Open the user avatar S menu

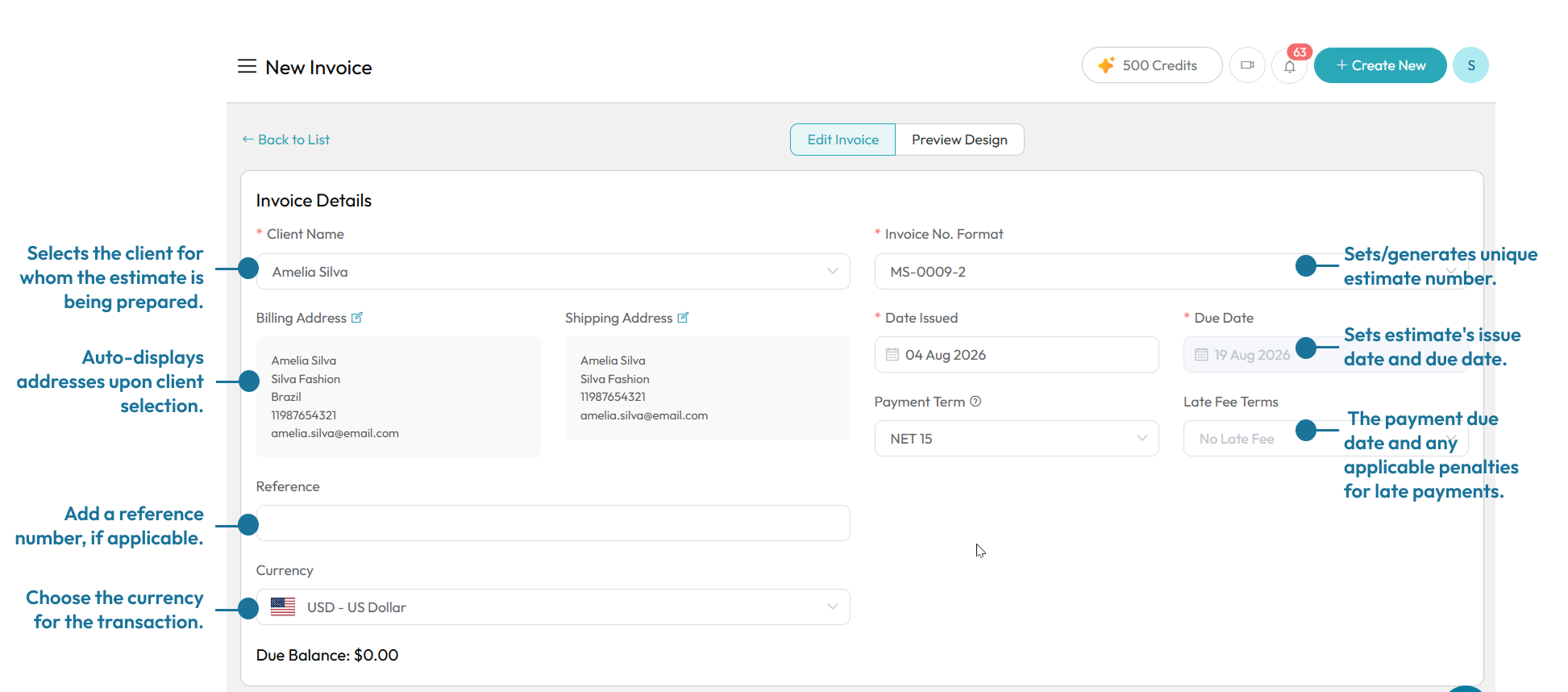pyautogui.click(x=1470, y=65)
